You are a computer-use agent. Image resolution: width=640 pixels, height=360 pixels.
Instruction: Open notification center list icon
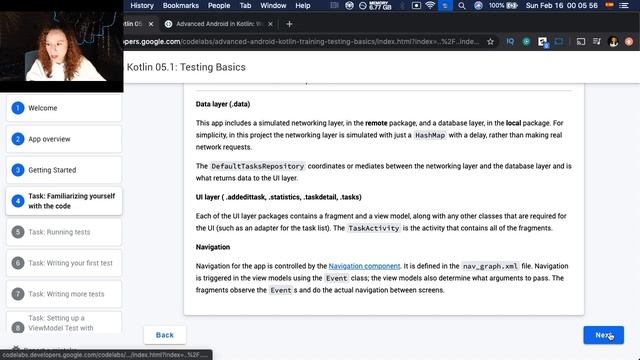[624, 5]
